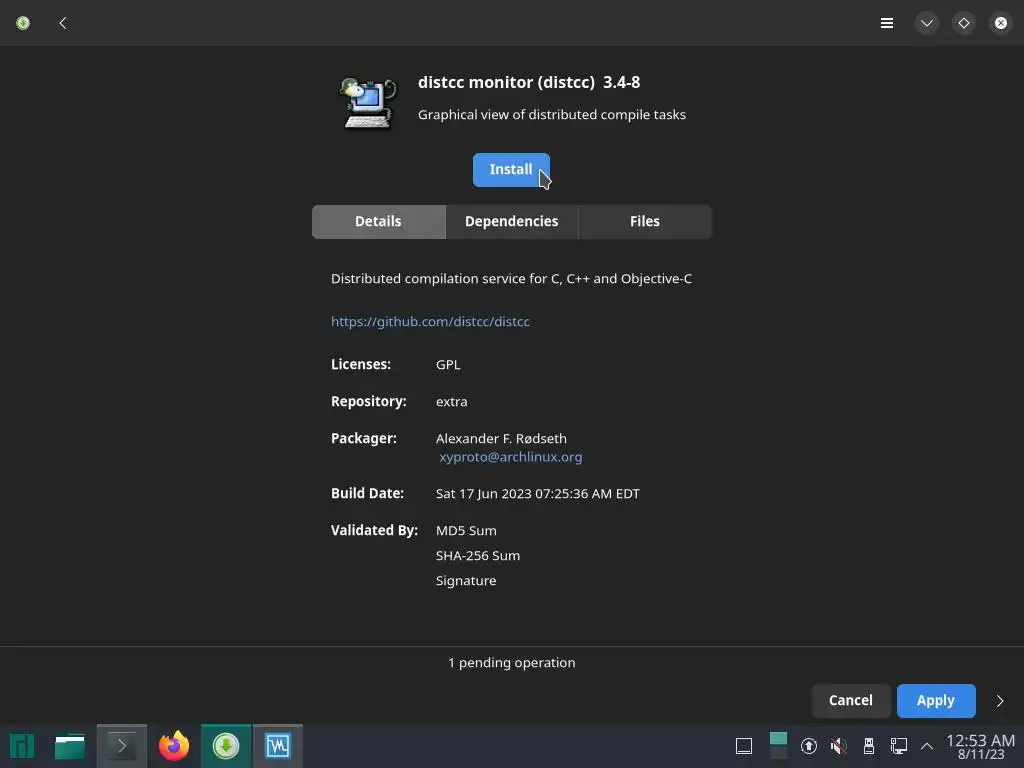
Task: Click the xyproto@archlinux.org email link
Action: [511, 456]
